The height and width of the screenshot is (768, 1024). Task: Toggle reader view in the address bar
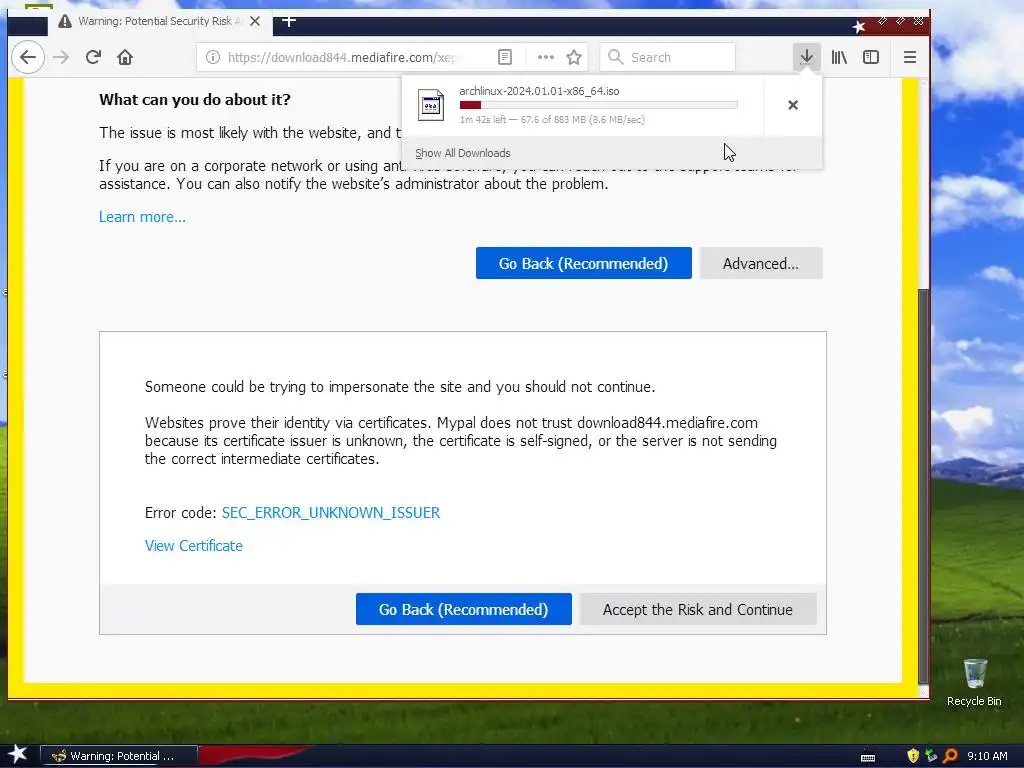tap(505, 57)
